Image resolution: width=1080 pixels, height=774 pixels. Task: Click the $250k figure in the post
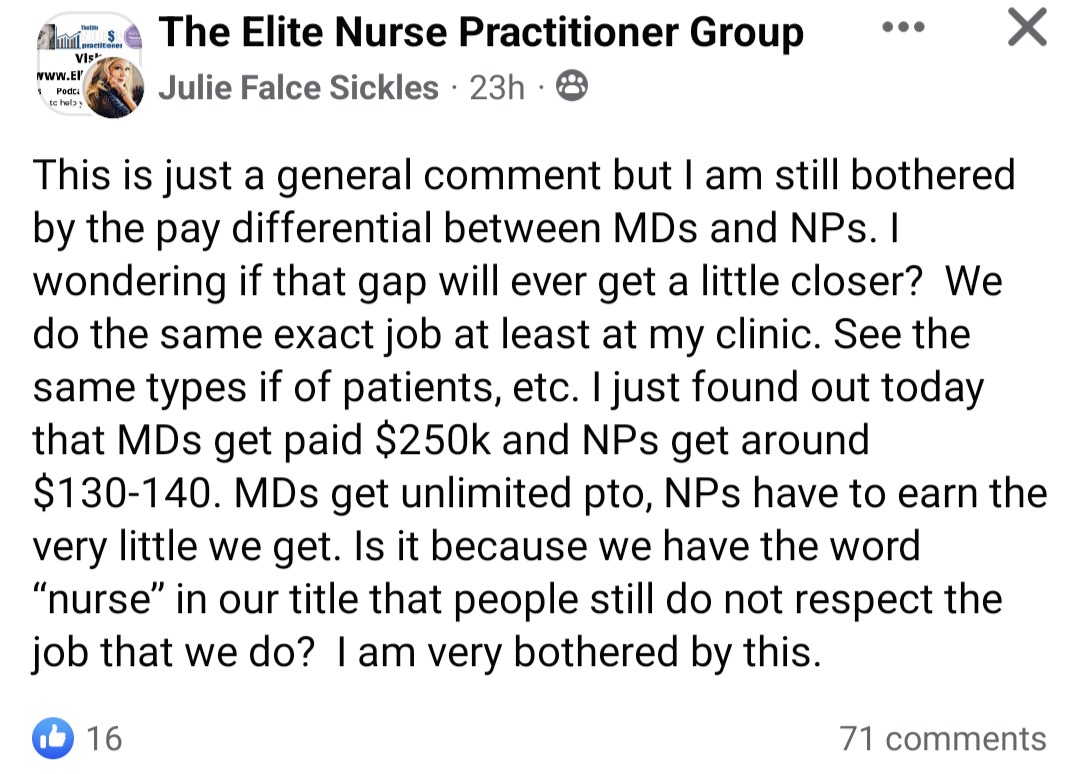(433, 439)
